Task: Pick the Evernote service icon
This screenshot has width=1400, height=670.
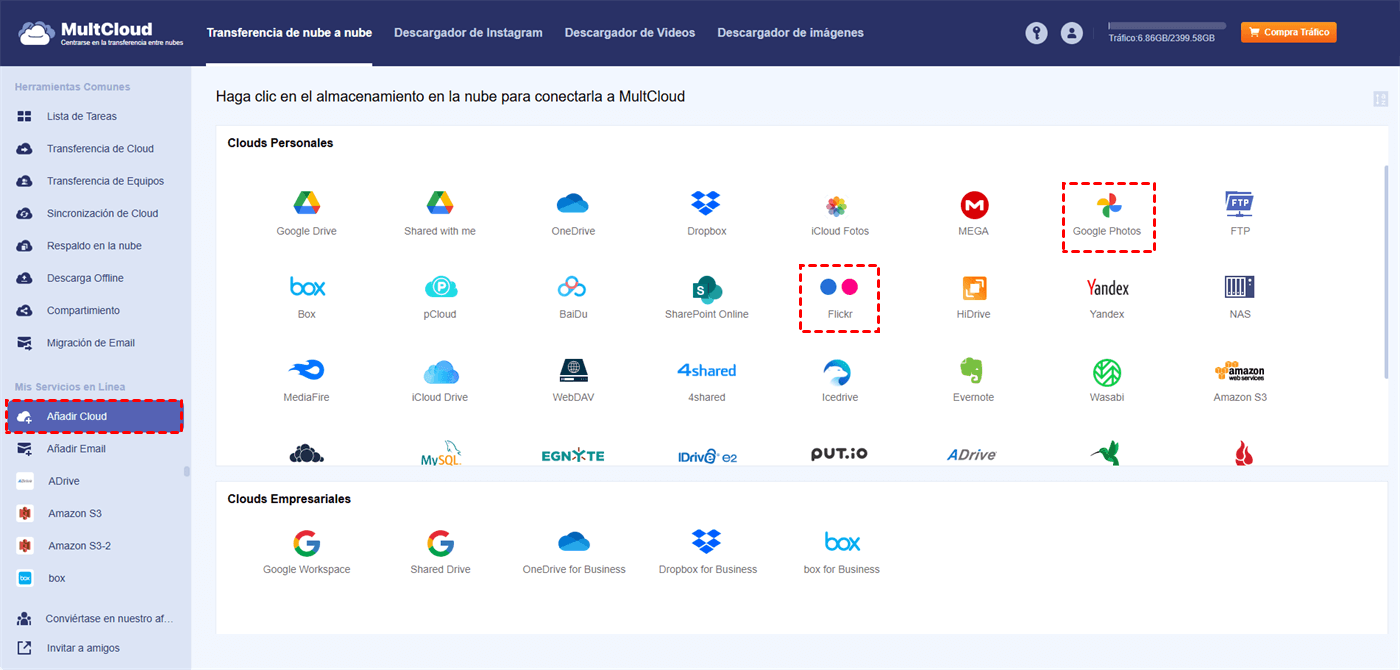Action: pos(973,372)
